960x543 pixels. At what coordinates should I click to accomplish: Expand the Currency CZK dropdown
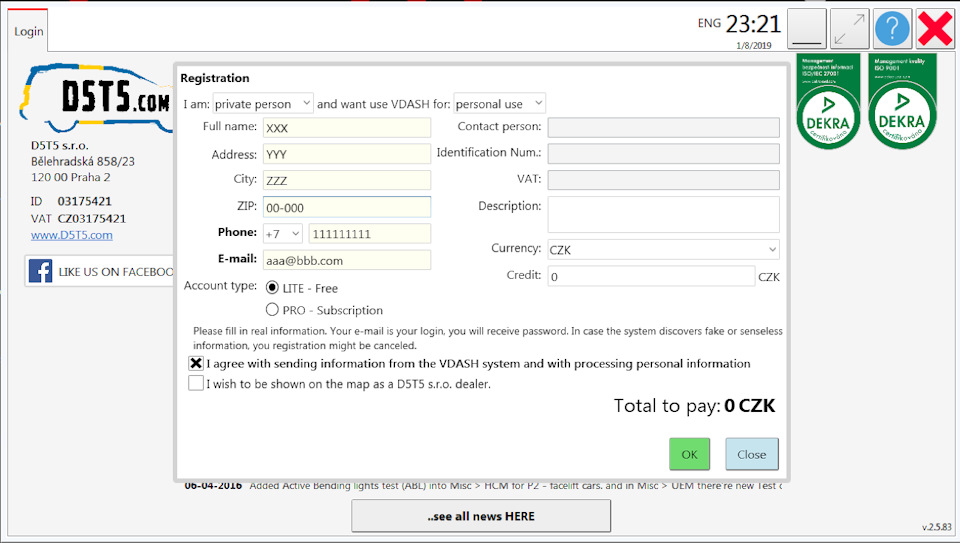click(663, 249)
